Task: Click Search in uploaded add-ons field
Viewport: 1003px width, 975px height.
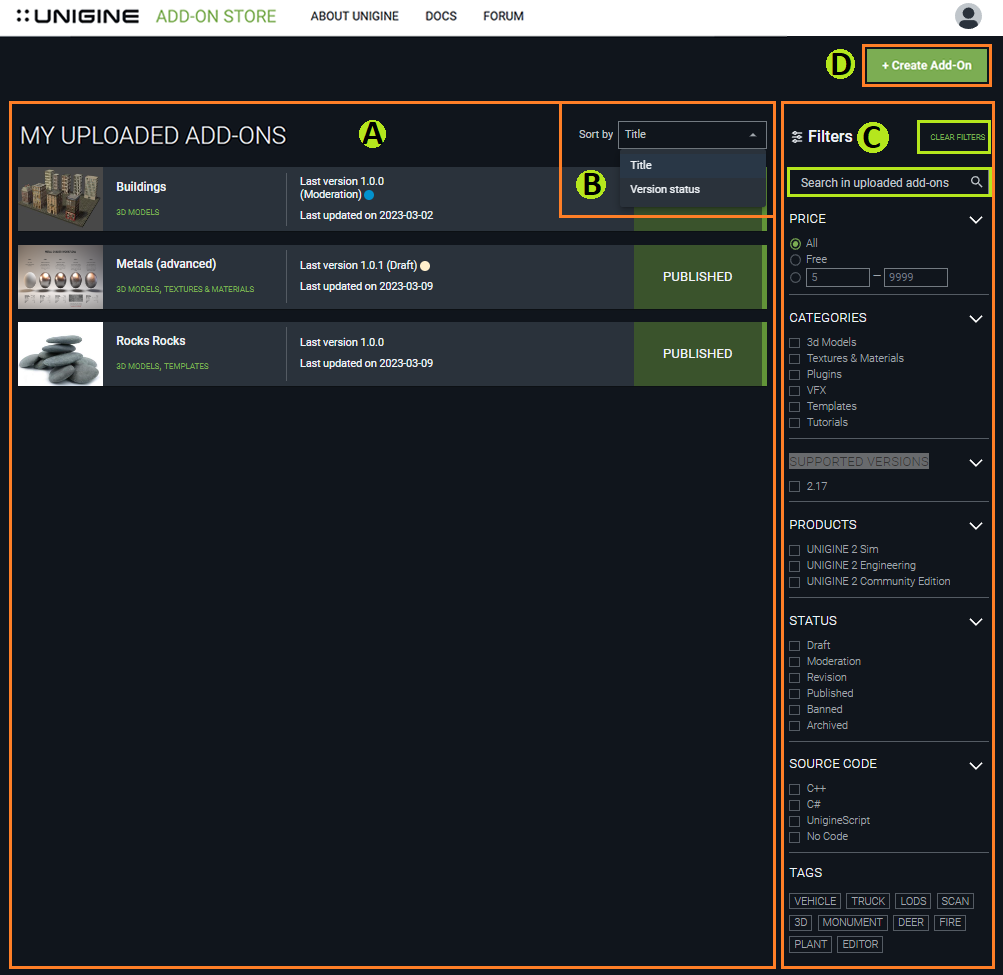Action: (x=889, y=182)
